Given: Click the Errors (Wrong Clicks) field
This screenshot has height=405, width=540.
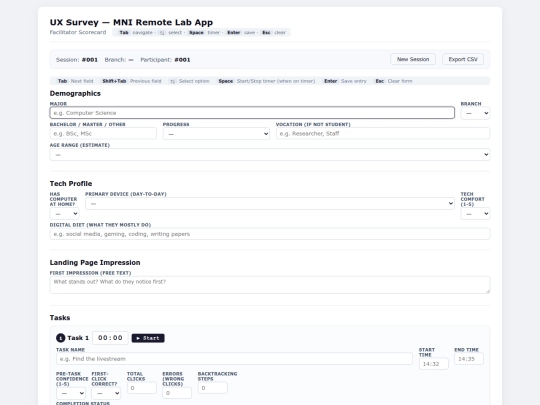Looking at the screenshot, I should click(177, 393).
